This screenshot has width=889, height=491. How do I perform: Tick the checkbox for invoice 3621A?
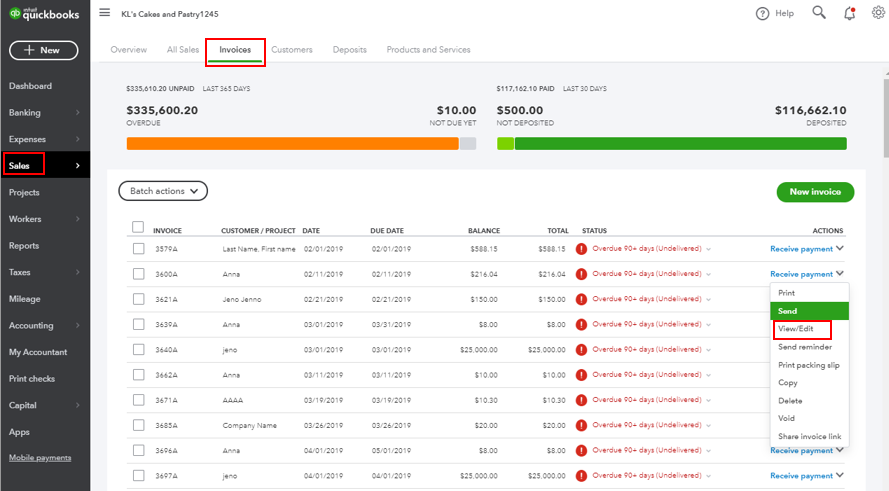click(x=138, y=299)
